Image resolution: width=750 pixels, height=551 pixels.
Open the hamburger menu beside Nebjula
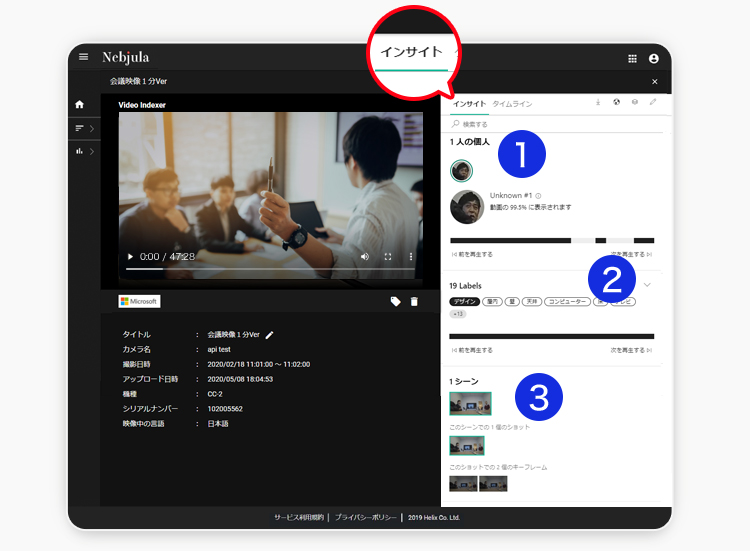click(83, 57)
